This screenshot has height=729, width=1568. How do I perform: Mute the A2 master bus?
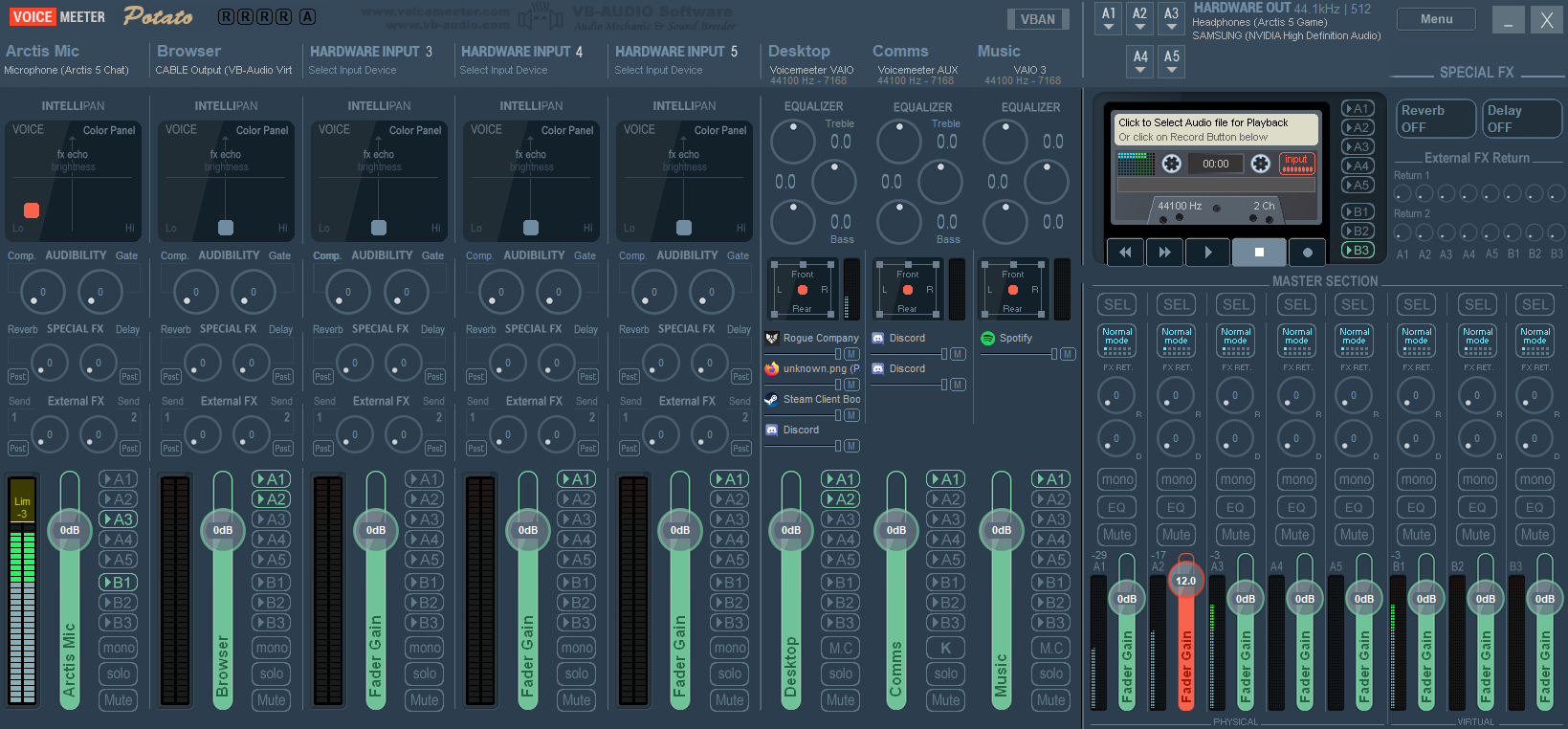tap(1176, 535)
